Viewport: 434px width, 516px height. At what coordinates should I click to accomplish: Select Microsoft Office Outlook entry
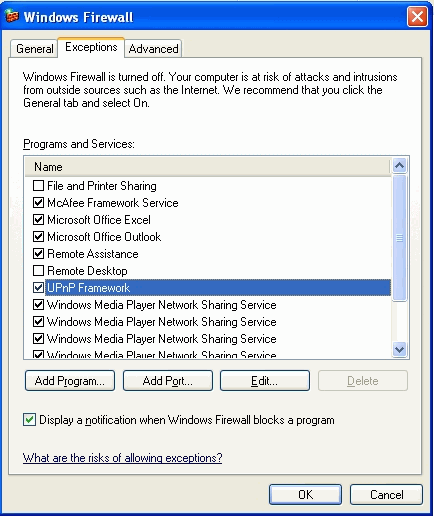104,237
